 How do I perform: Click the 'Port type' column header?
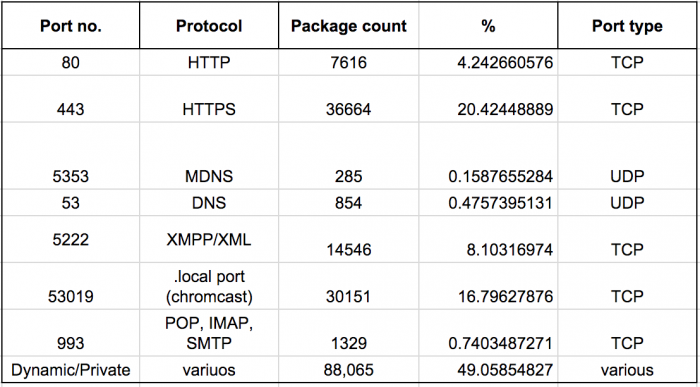[x=627, y=26]
